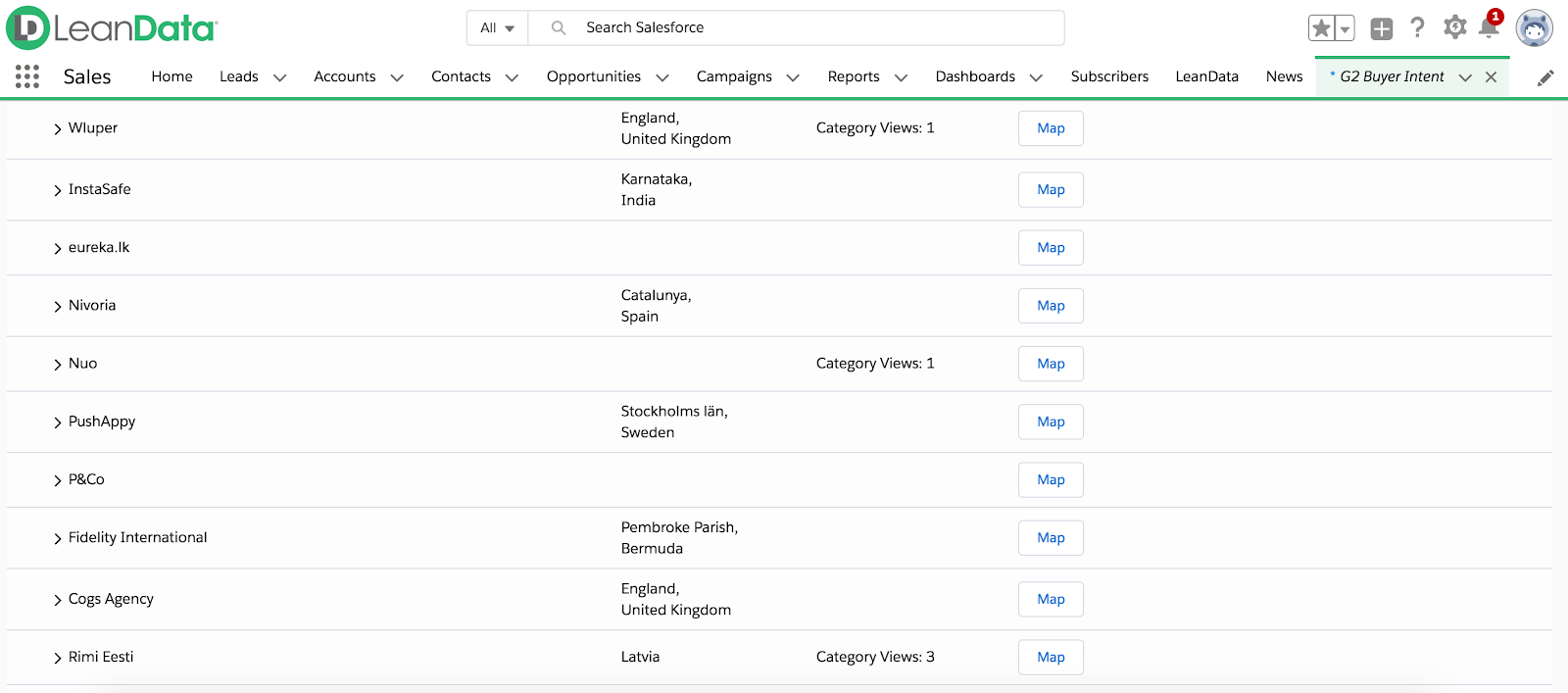
Task: Click Map button for Fidelity International
Action: point(1051,537)
